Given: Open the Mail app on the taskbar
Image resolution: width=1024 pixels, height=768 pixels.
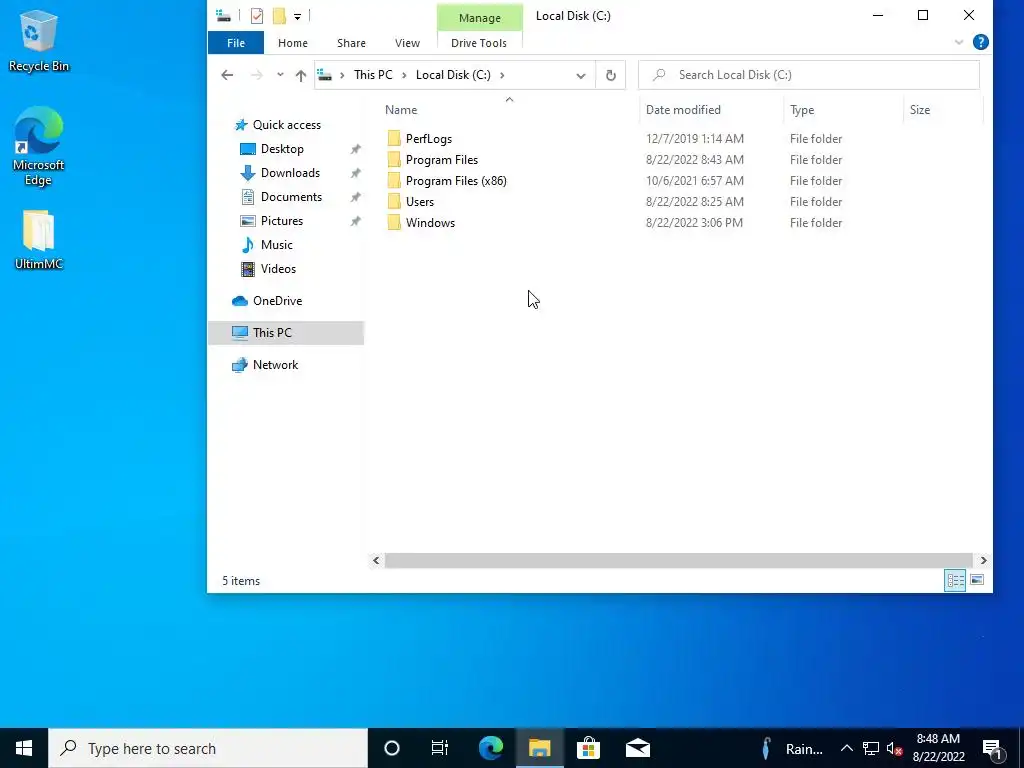Looking at the screenshot, I should (x=637, y=748).
